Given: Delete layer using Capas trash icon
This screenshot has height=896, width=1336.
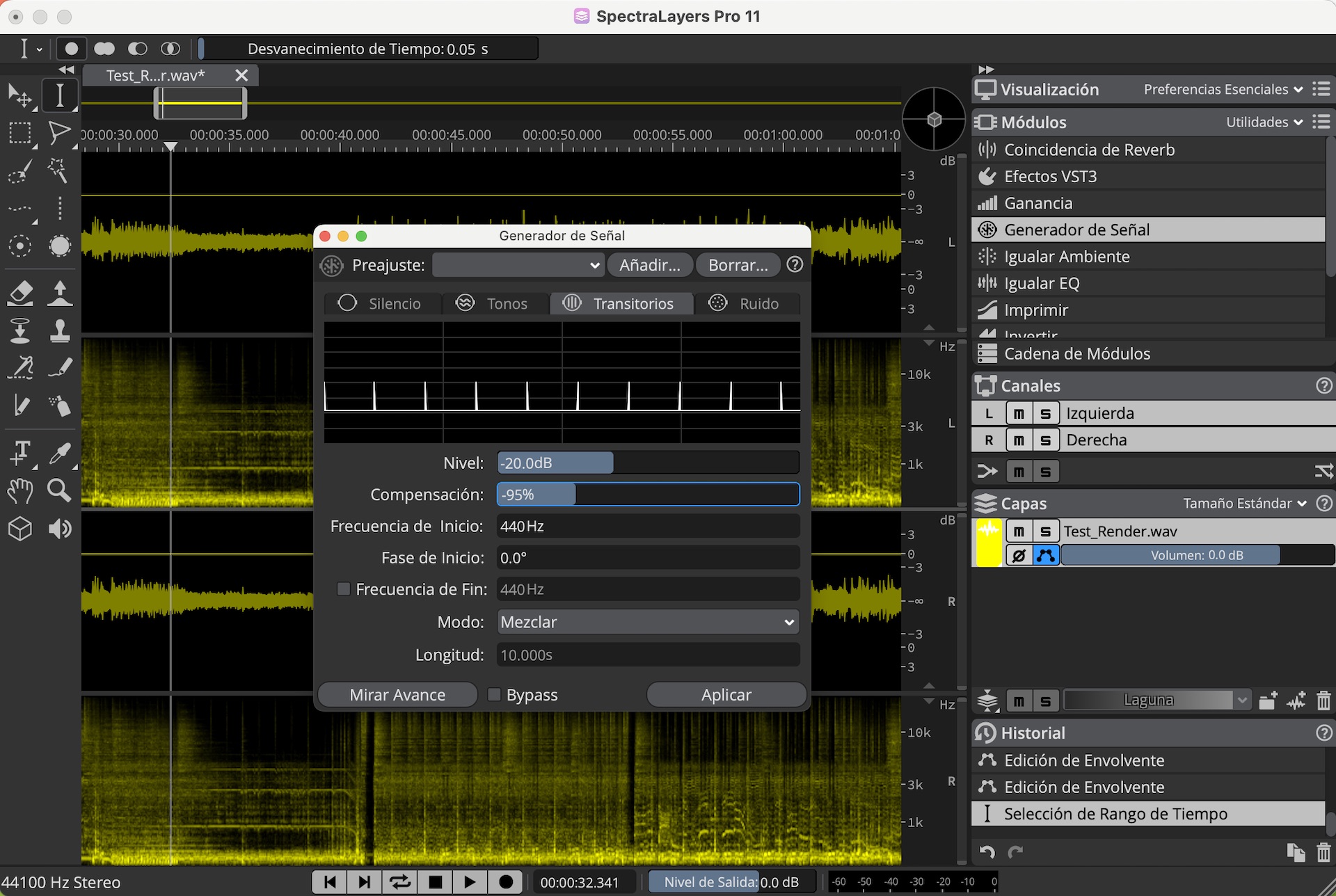Looking at the screenshot, I should pos(1323,701).
